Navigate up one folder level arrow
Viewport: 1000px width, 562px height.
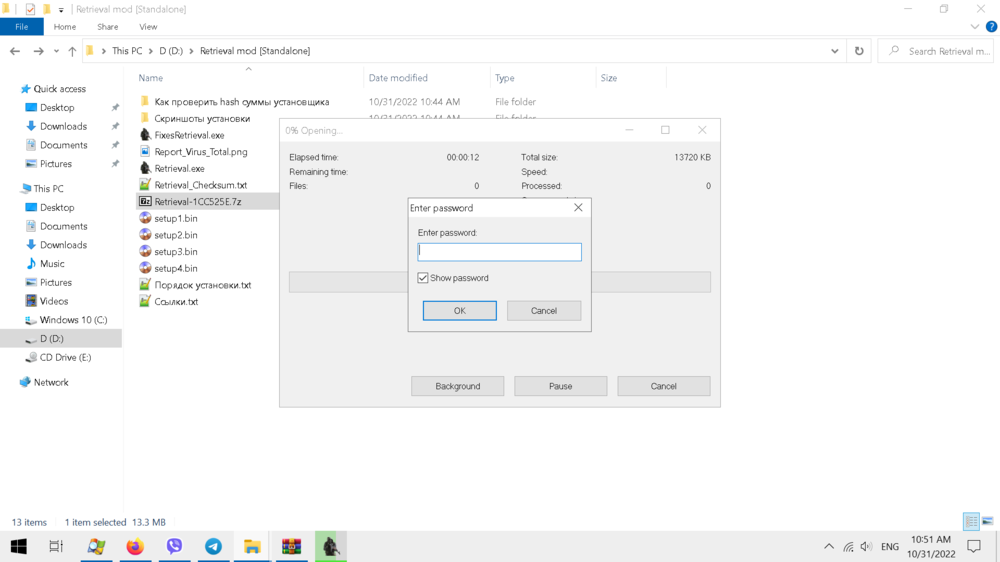tap(72, 51)
